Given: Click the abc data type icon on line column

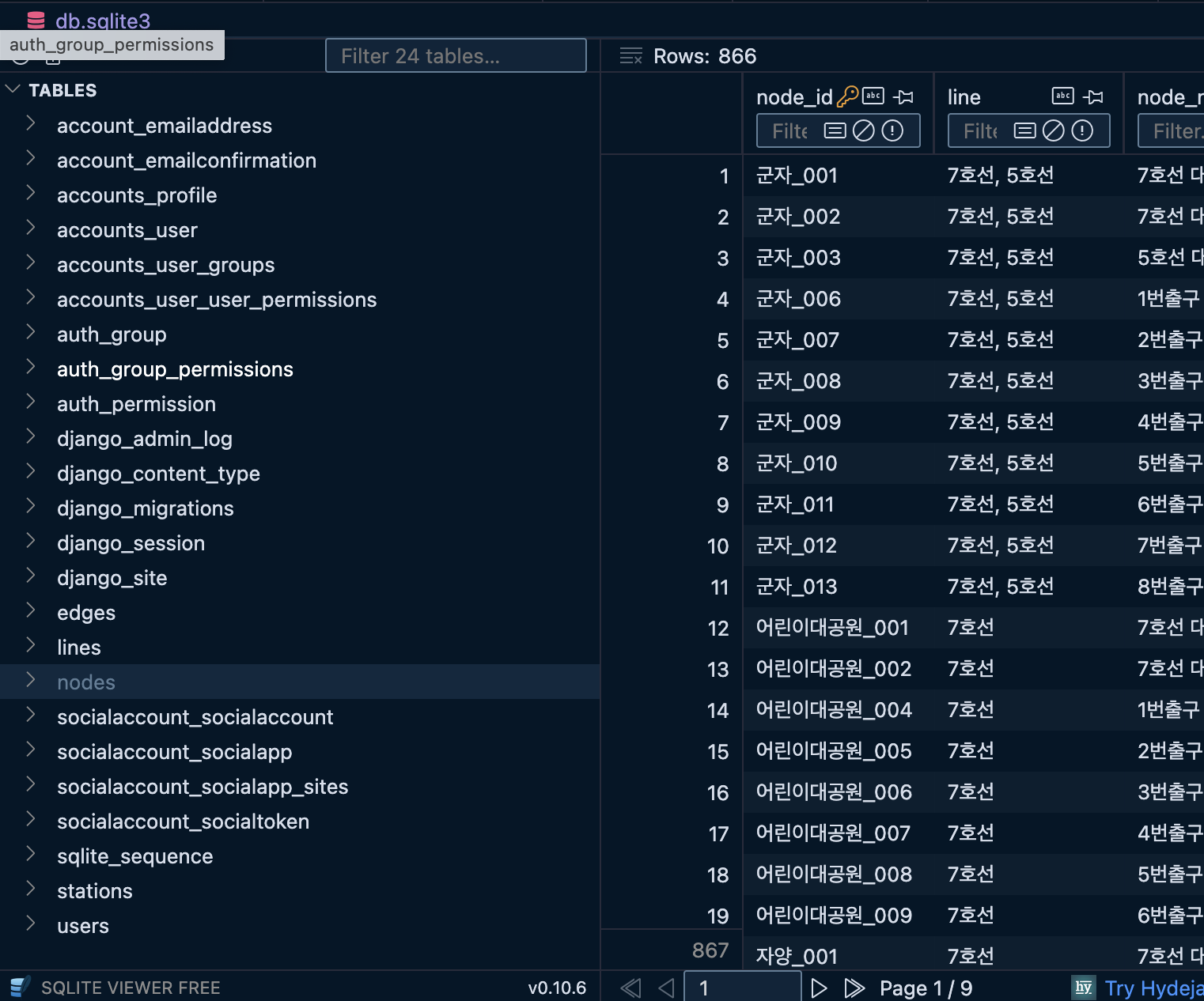Looking at the screenshot, I should (x=1062, y=95).
